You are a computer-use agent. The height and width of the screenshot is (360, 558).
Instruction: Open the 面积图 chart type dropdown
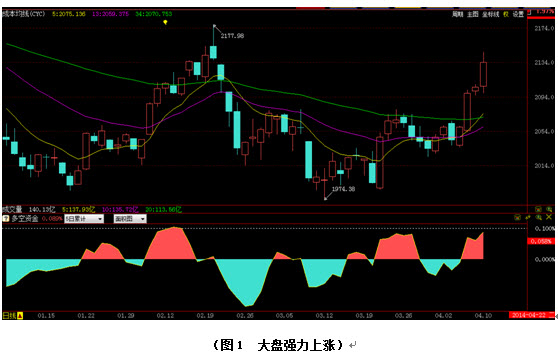[130, 219]
